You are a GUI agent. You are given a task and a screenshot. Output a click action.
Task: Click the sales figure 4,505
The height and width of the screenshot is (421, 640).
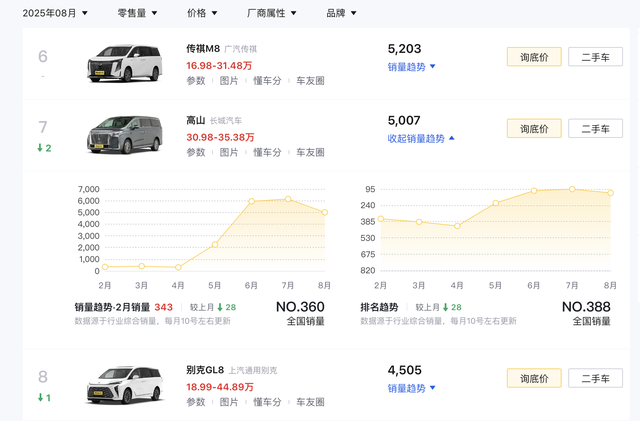tap(404, 370)
